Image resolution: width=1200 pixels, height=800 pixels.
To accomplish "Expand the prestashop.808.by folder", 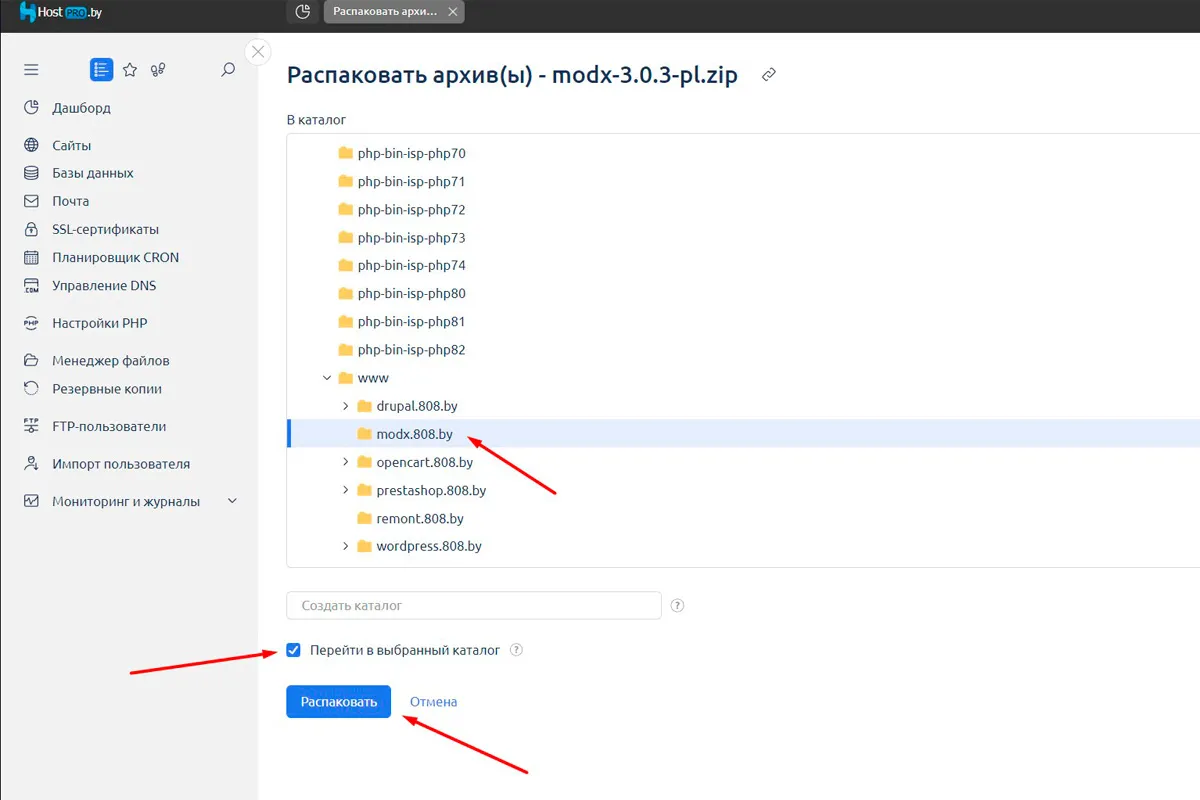I will (346, 490).
